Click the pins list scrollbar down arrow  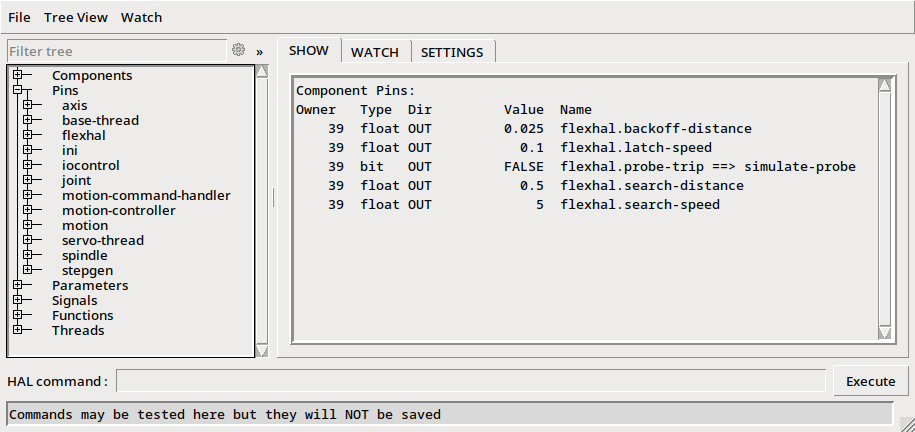click(884, 332)
